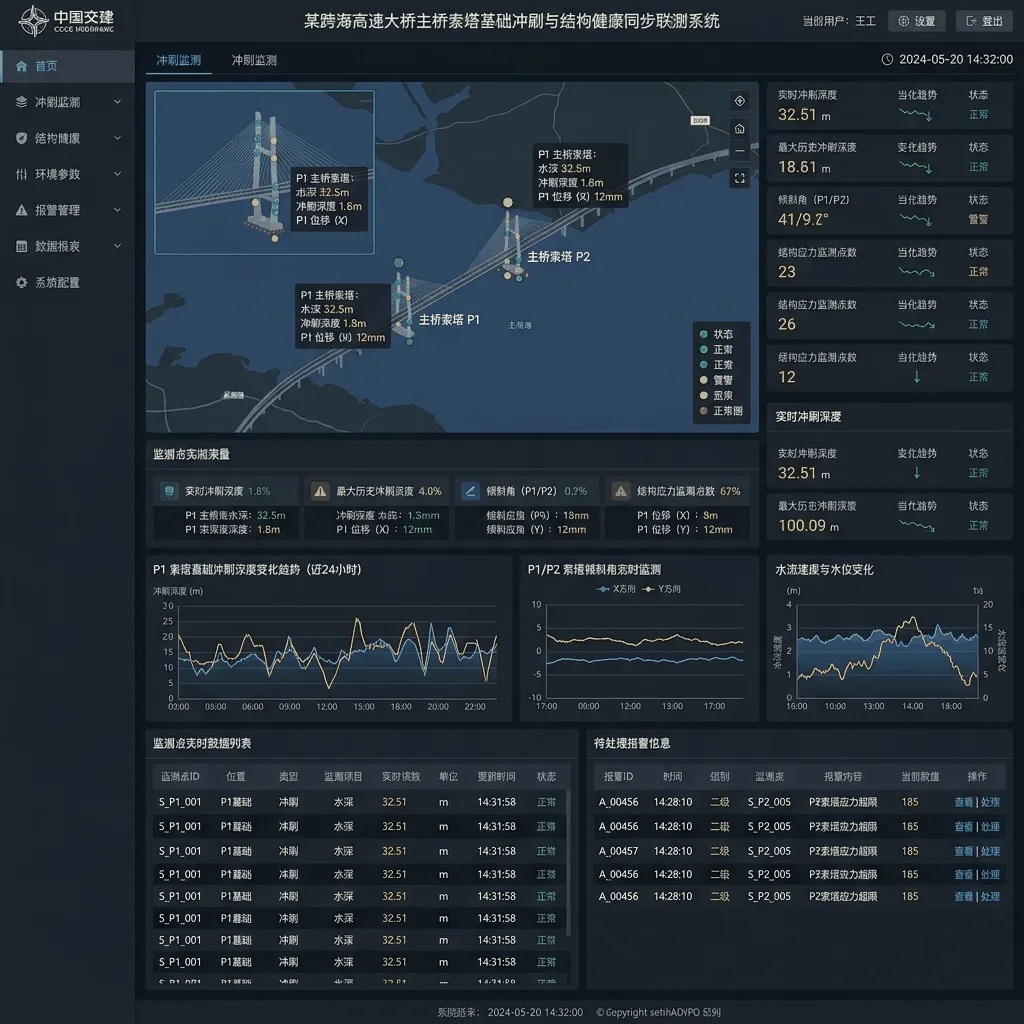1024x1024 pixels.
Task: Click 处理 link for alarm A_00457
Action: tap(990, 851)
